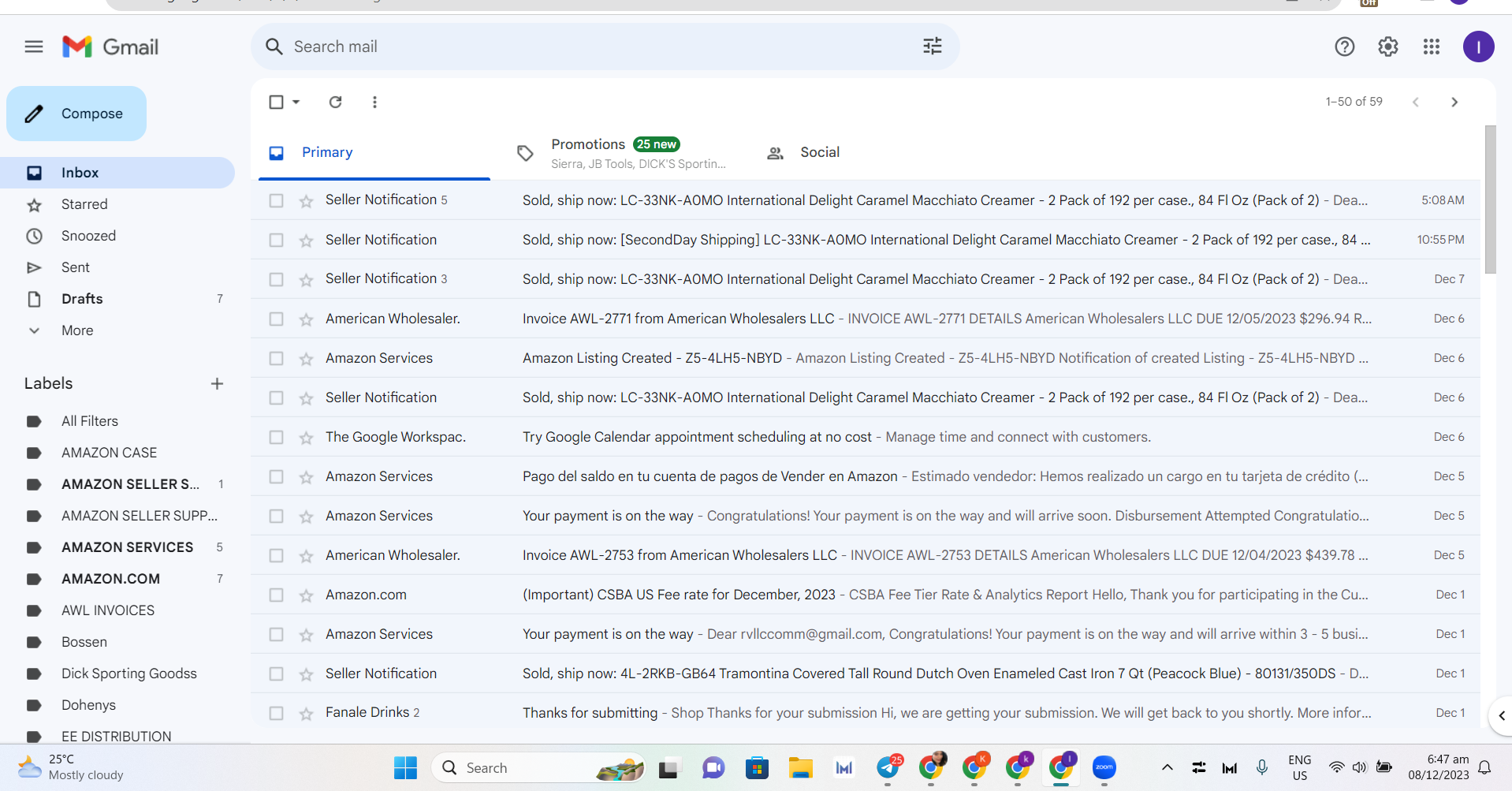
Task: Expand More in the sidebar
Action: [77, 330]
